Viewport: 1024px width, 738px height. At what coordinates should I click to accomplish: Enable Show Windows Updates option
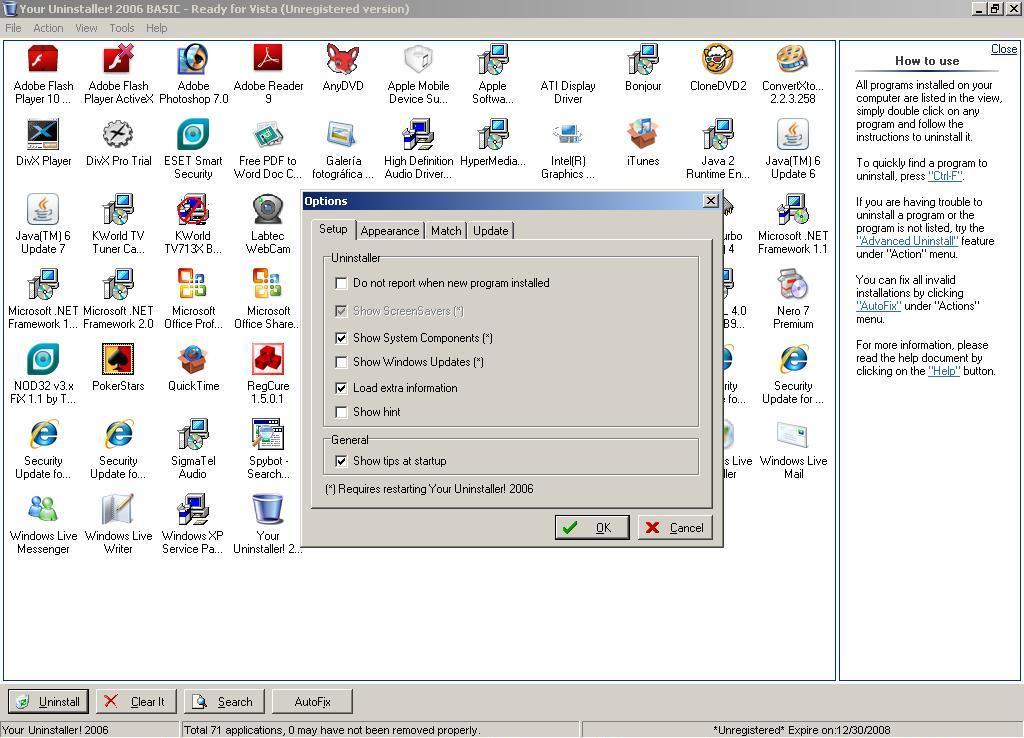click(x=341, y=362)
